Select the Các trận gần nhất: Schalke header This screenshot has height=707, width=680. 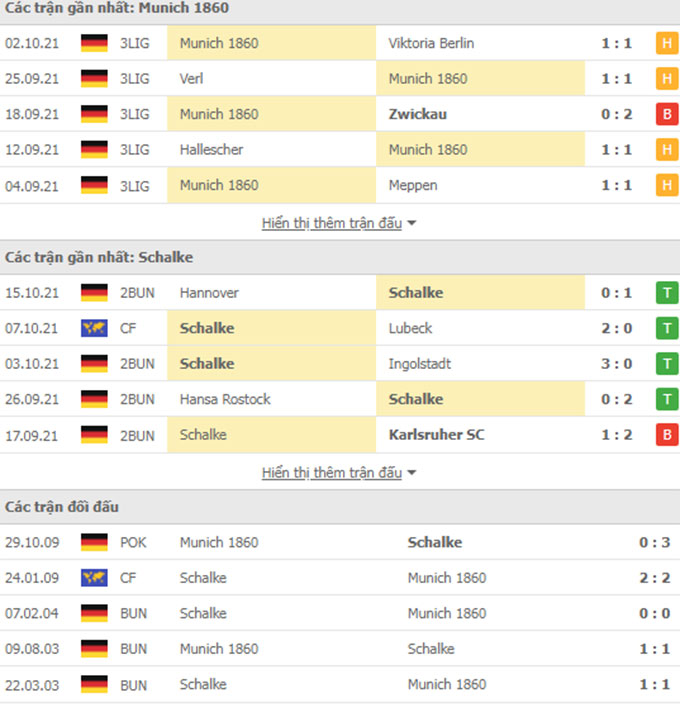99,257
